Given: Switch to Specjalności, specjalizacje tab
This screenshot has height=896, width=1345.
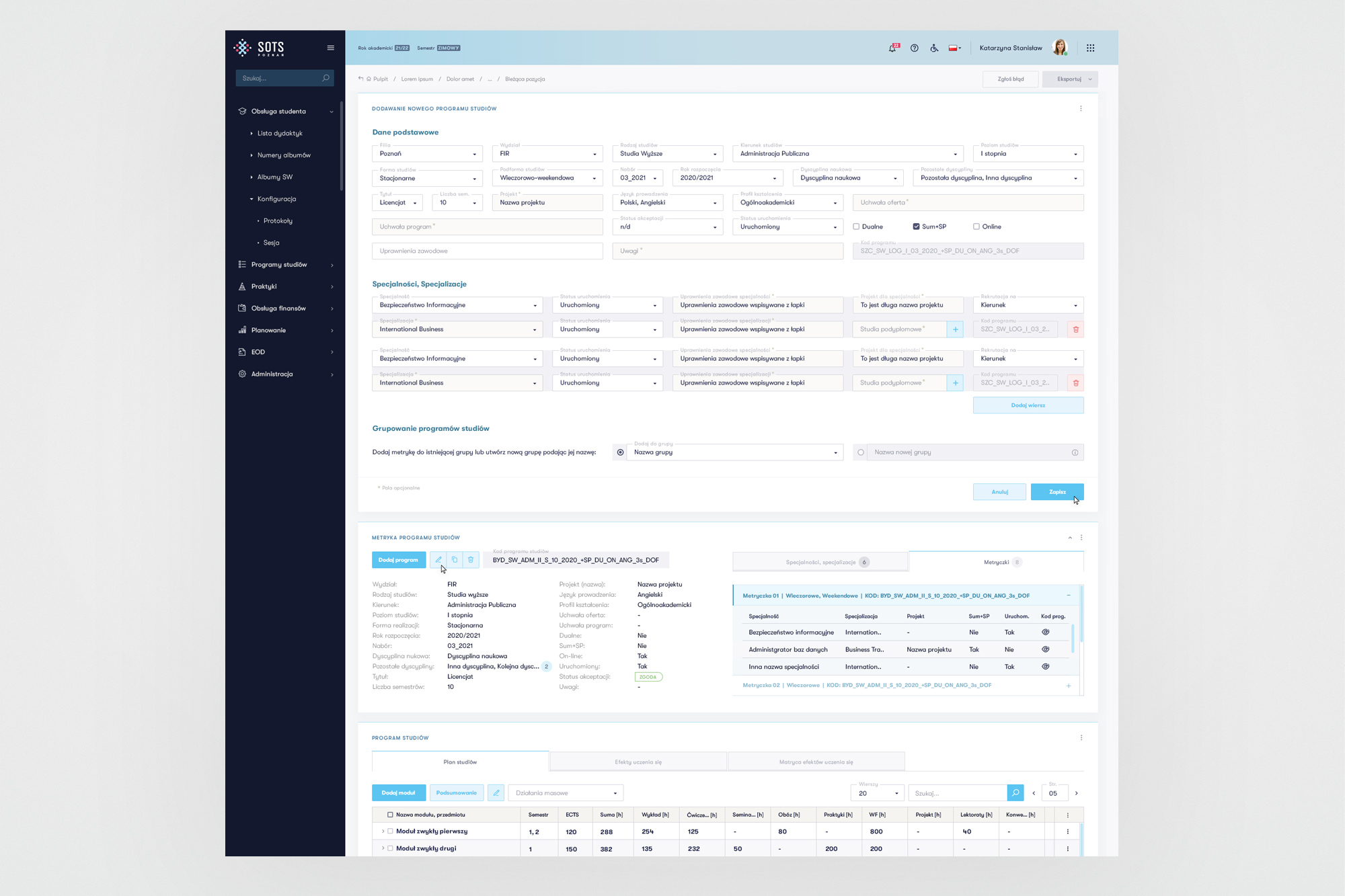Looking at the screenshot, I should pyautogui.click(x=820, y=562).
